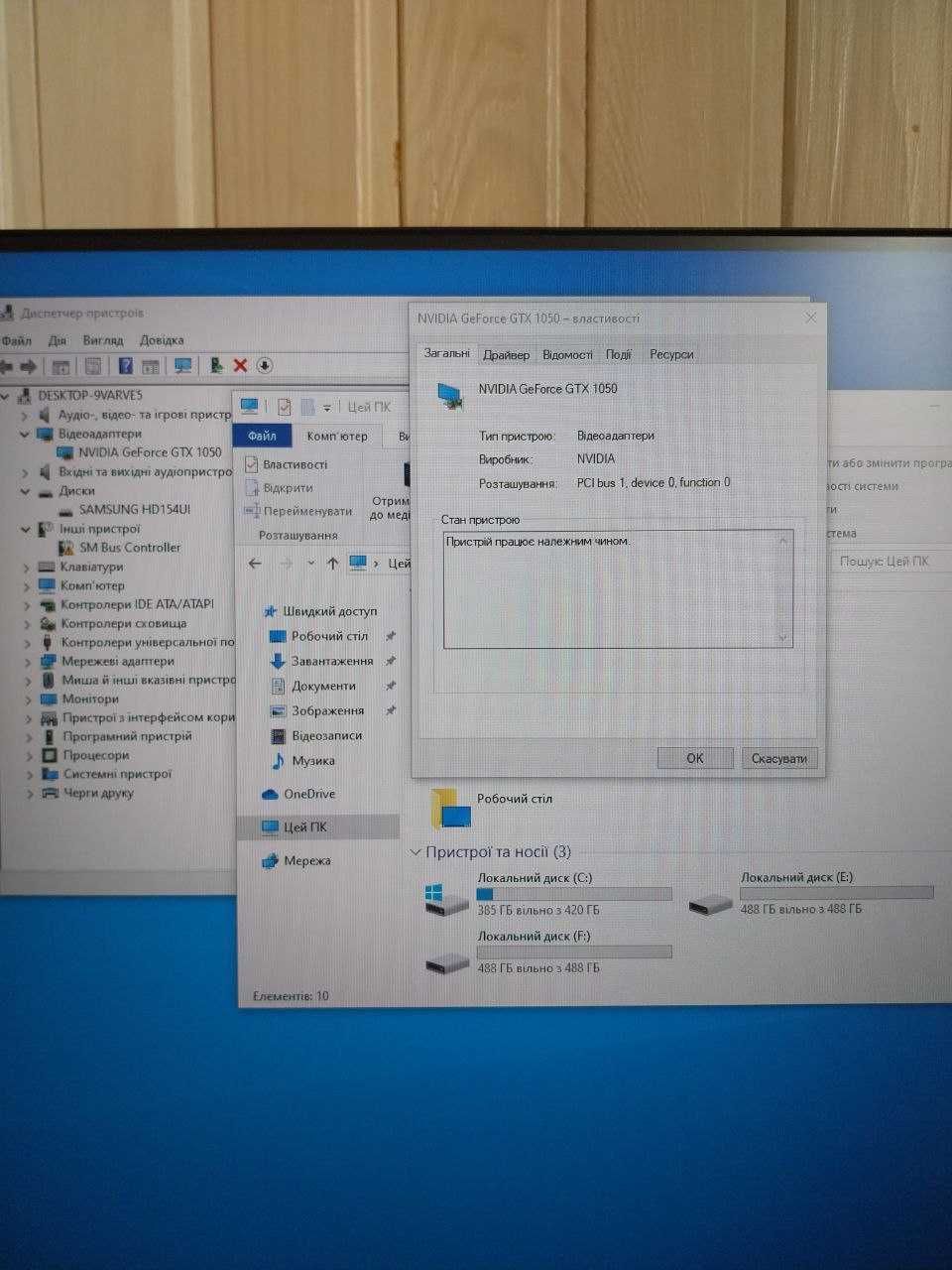Screen dimensions: 952x1270
Task: Click the disk F: capacity usage bar
Action: pyautogui.click(x=574, y=952)
